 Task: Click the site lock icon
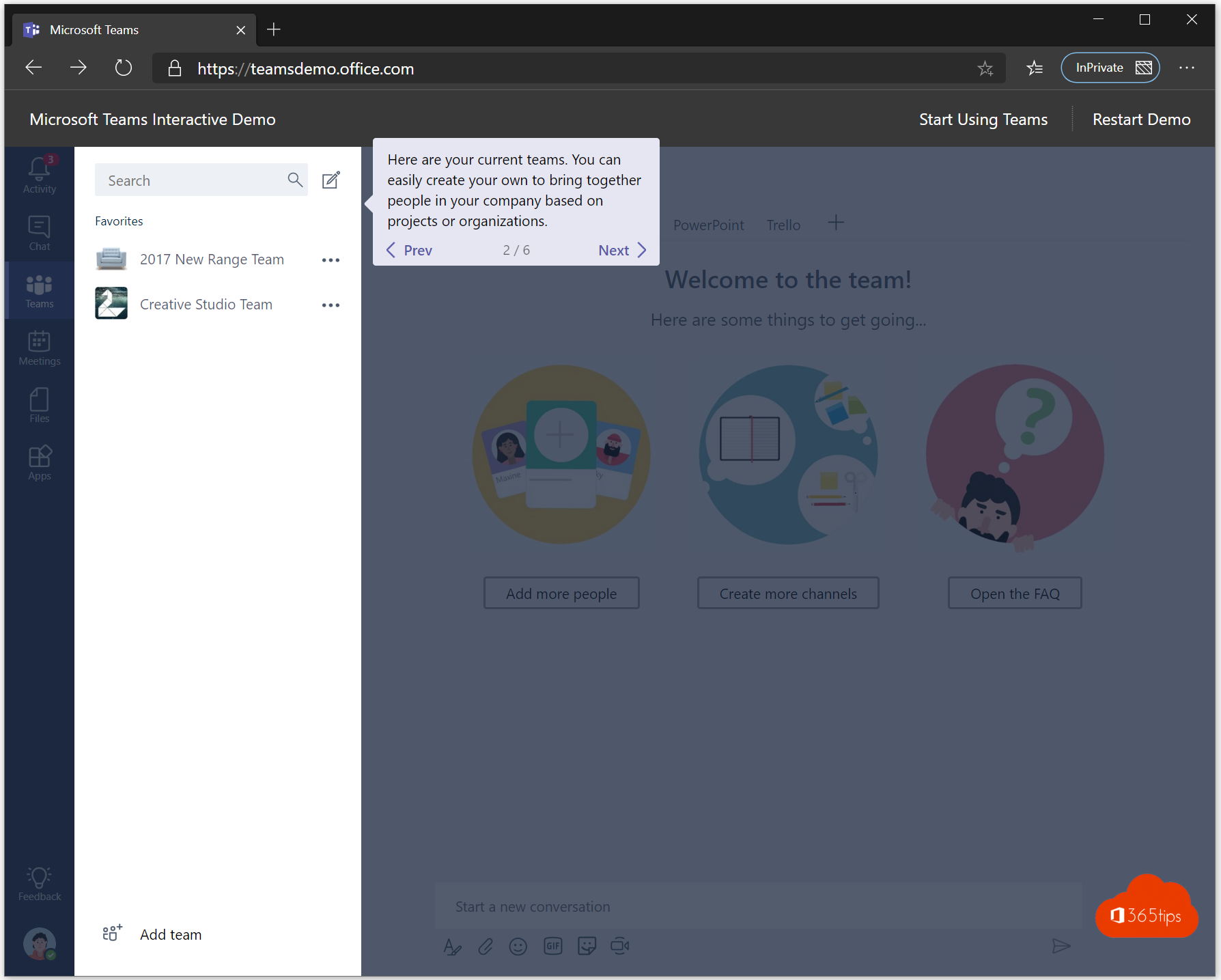pos(175,68)
